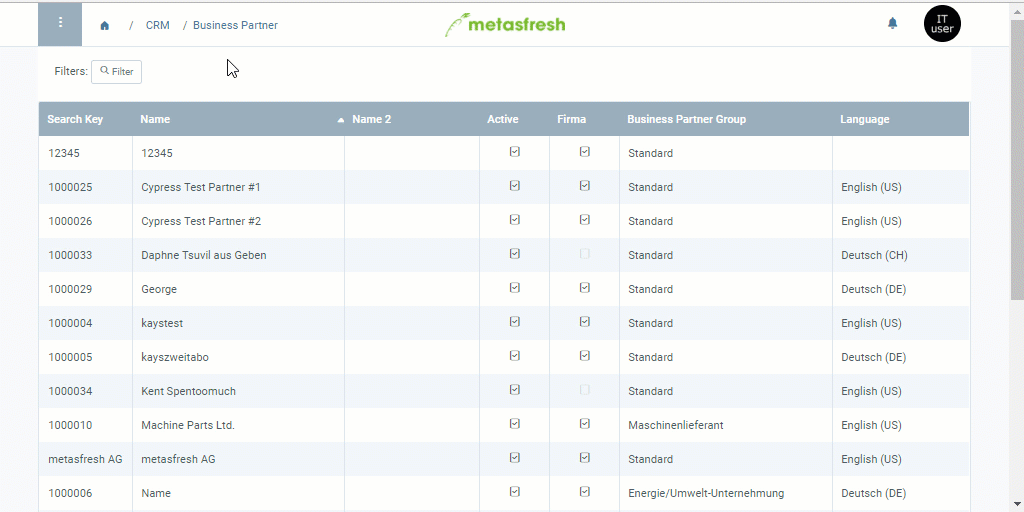Image resolution: width=1024 pixels, height=512 pixels.
Task: Click the metasfresh logo
Action: [x=505, y=24]
